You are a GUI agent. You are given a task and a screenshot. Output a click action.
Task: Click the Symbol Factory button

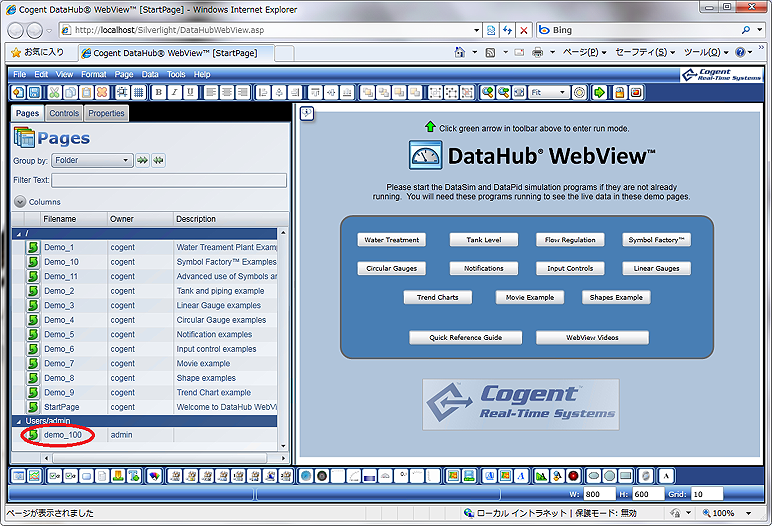(x=656, y=240)
